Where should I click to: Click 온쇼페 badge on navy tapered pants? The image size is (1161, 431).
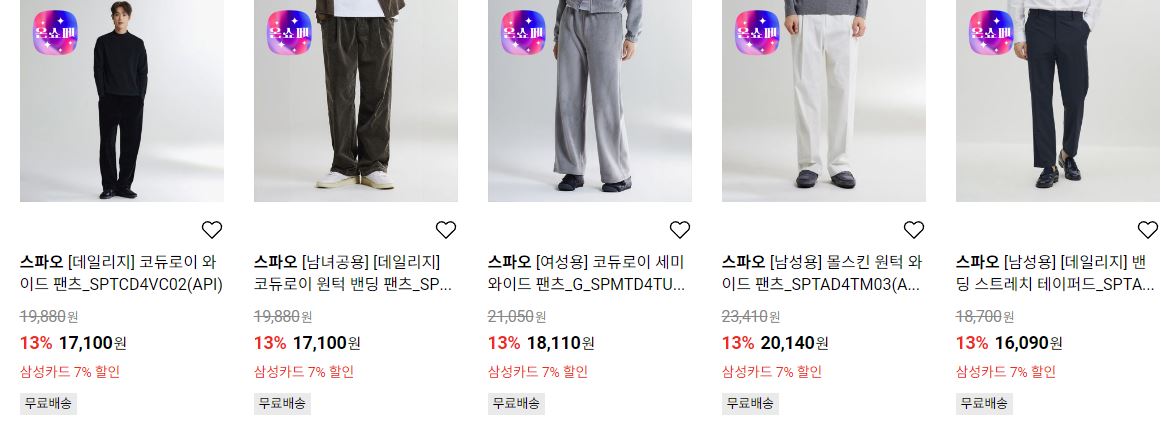coord(991,33)
